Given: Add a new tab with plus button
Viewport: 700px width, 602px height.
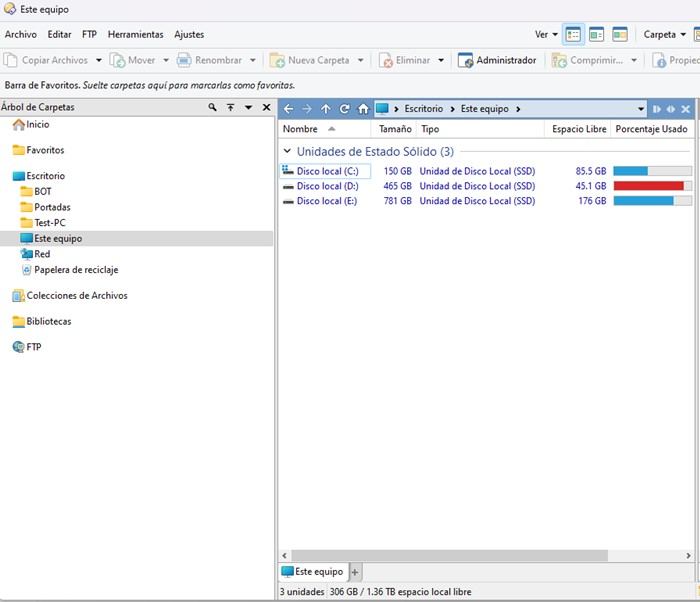Looking at the screenshot, I should point(355,572).
